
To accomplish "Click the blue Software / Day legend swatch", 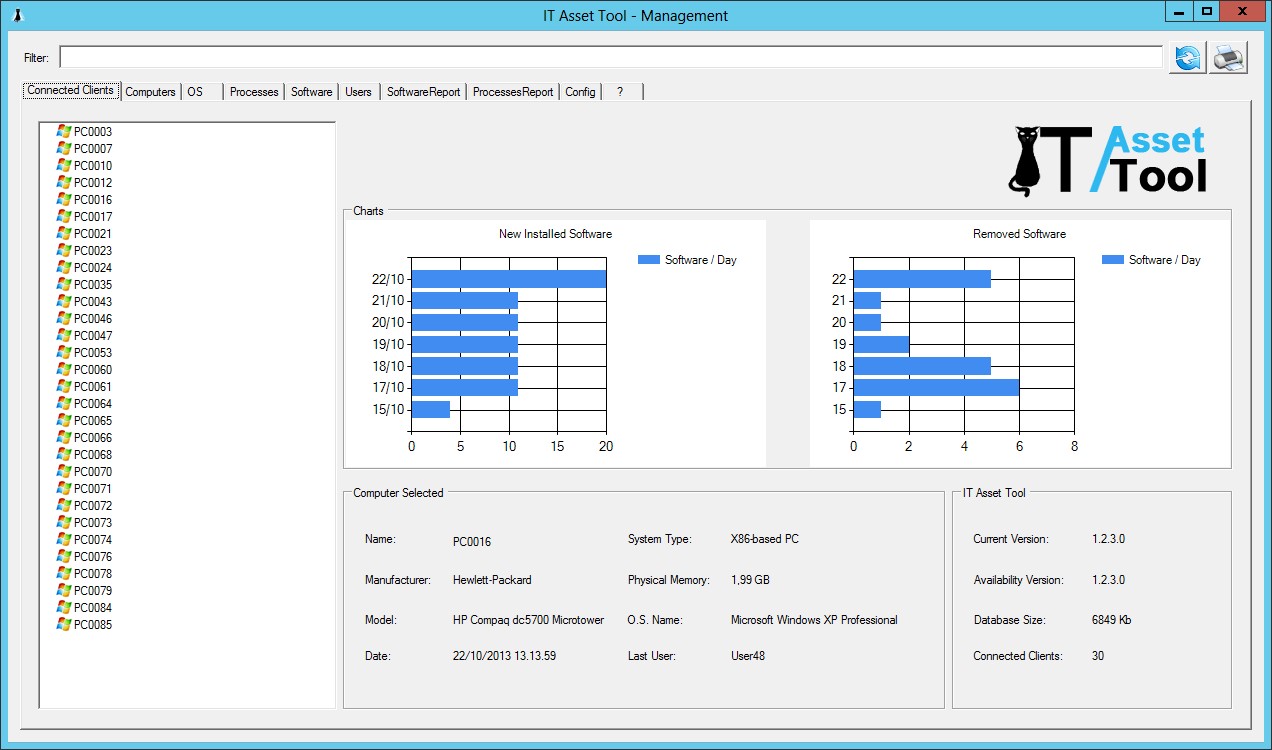I will [649, 259].
